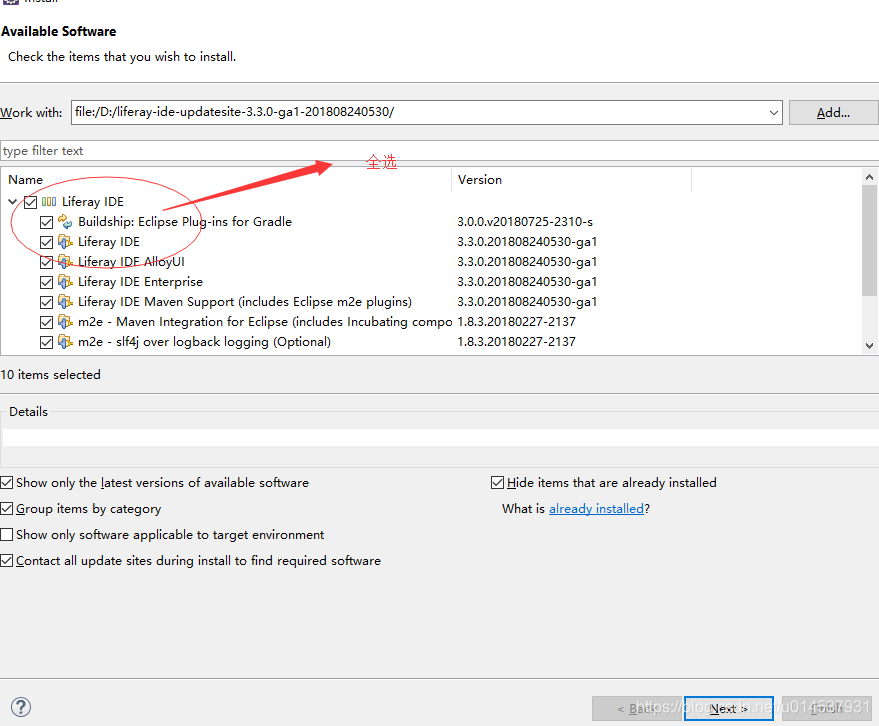Click the type filter text field
This screenshot has height=726, width=879.
[x=440, y=151]
